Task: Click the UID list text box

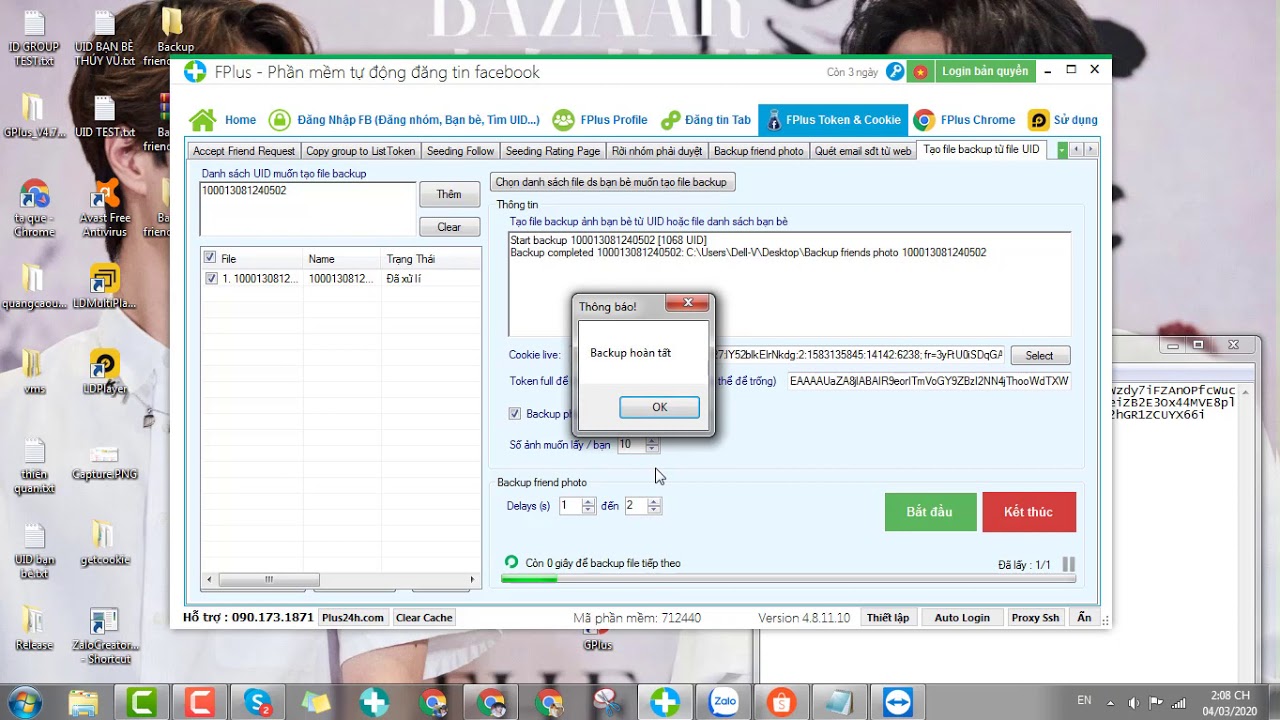Action: pos(308,209)
